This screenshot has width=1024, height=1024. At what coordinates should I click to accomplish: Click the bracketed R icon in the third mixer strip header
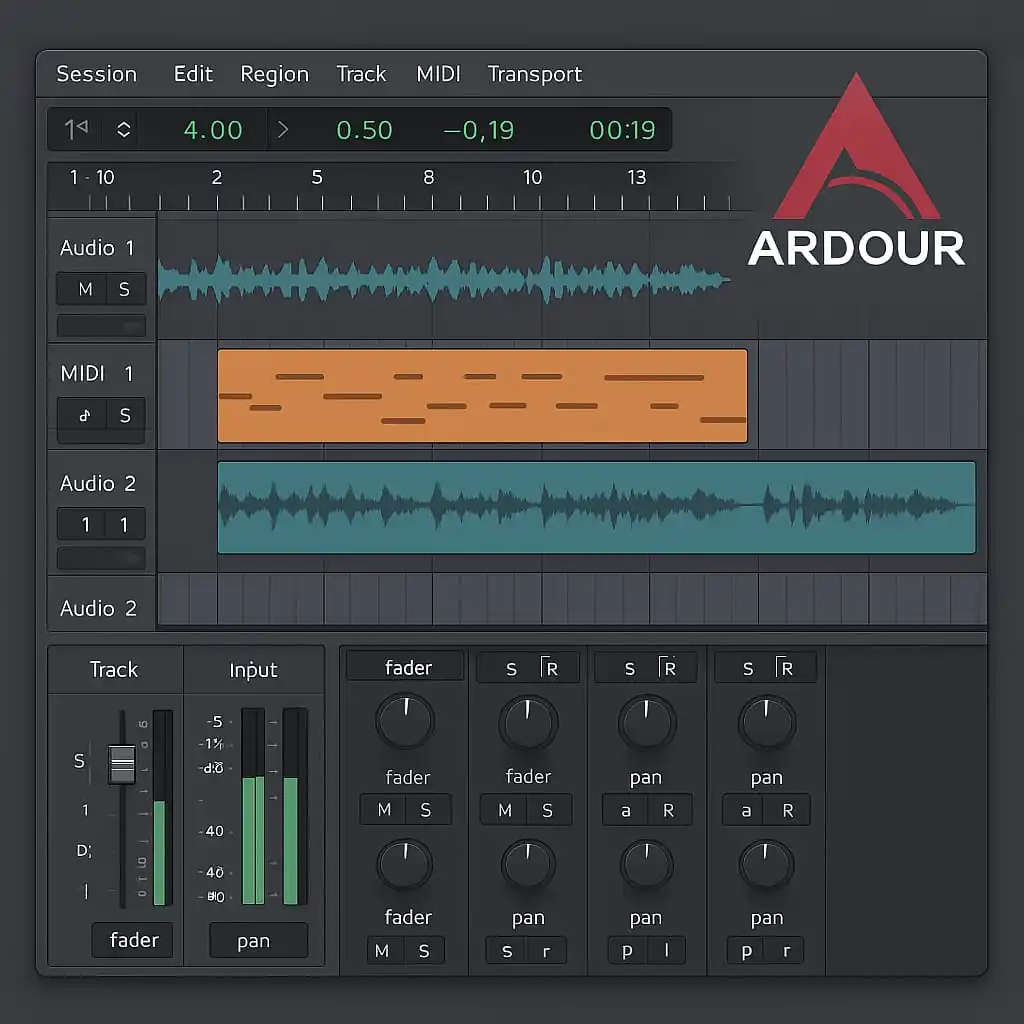(667, 667)
